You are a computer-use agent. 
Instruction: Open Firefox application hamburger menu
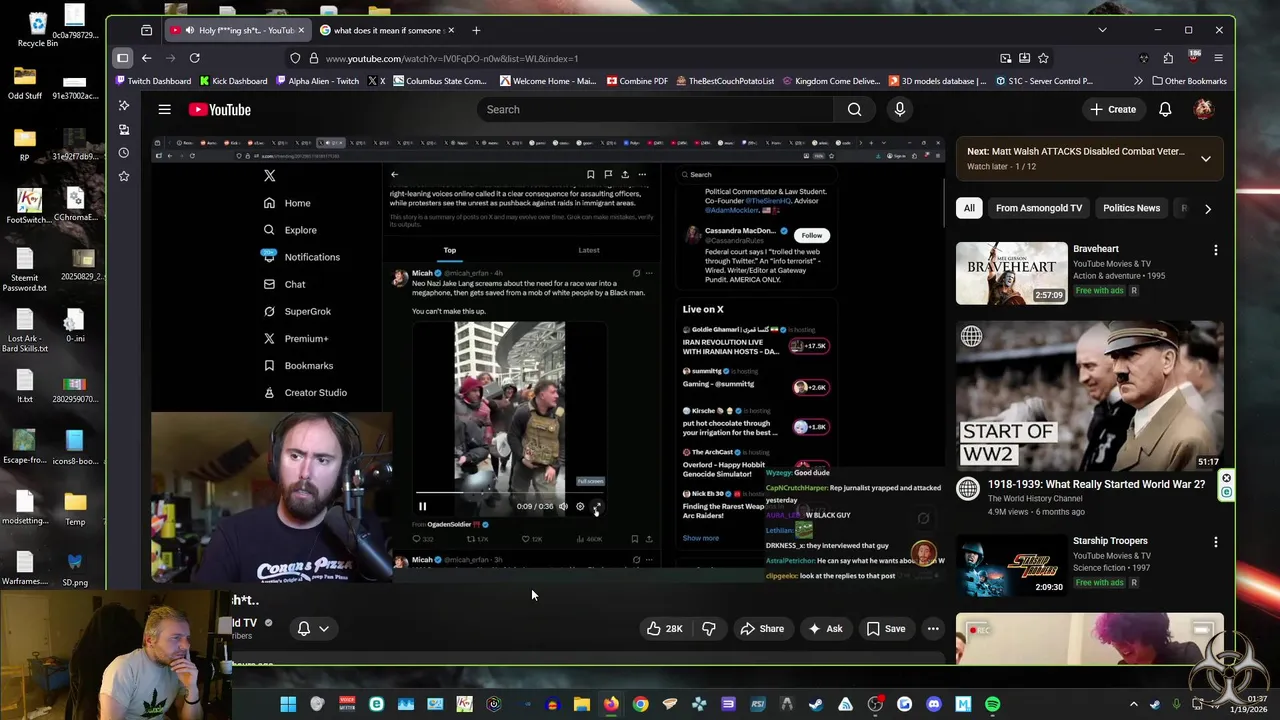(x=1218, y=58)
